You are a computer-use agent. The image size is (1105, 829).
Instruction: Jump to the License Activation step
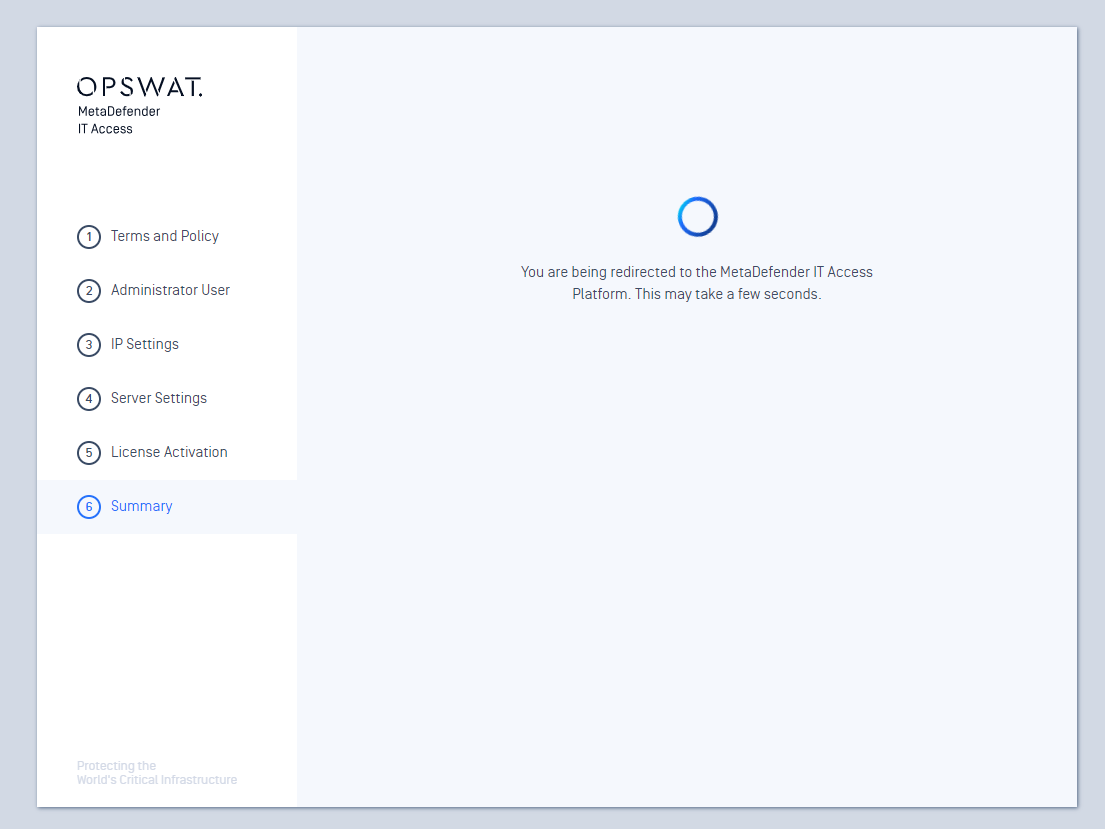(x=169, y=452)
